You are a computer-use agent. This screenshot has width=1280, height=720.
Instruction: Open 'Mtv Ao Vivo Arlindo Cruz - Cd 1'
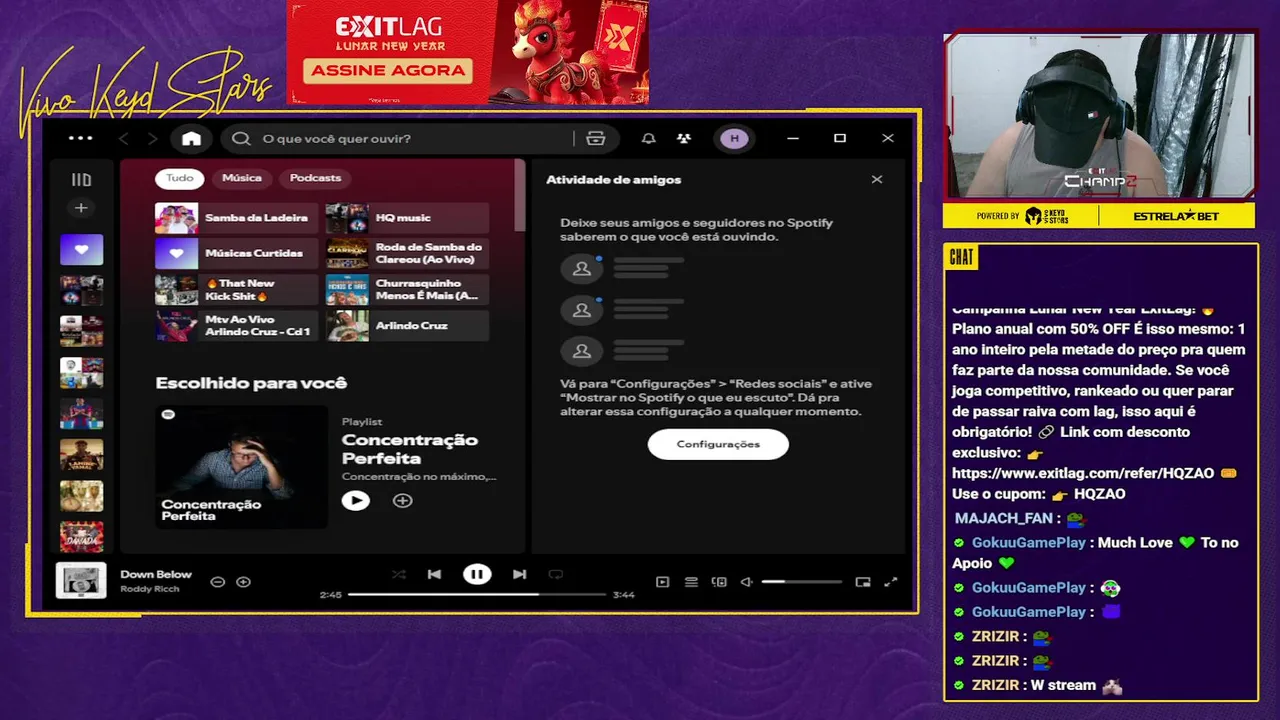(236, 326)
